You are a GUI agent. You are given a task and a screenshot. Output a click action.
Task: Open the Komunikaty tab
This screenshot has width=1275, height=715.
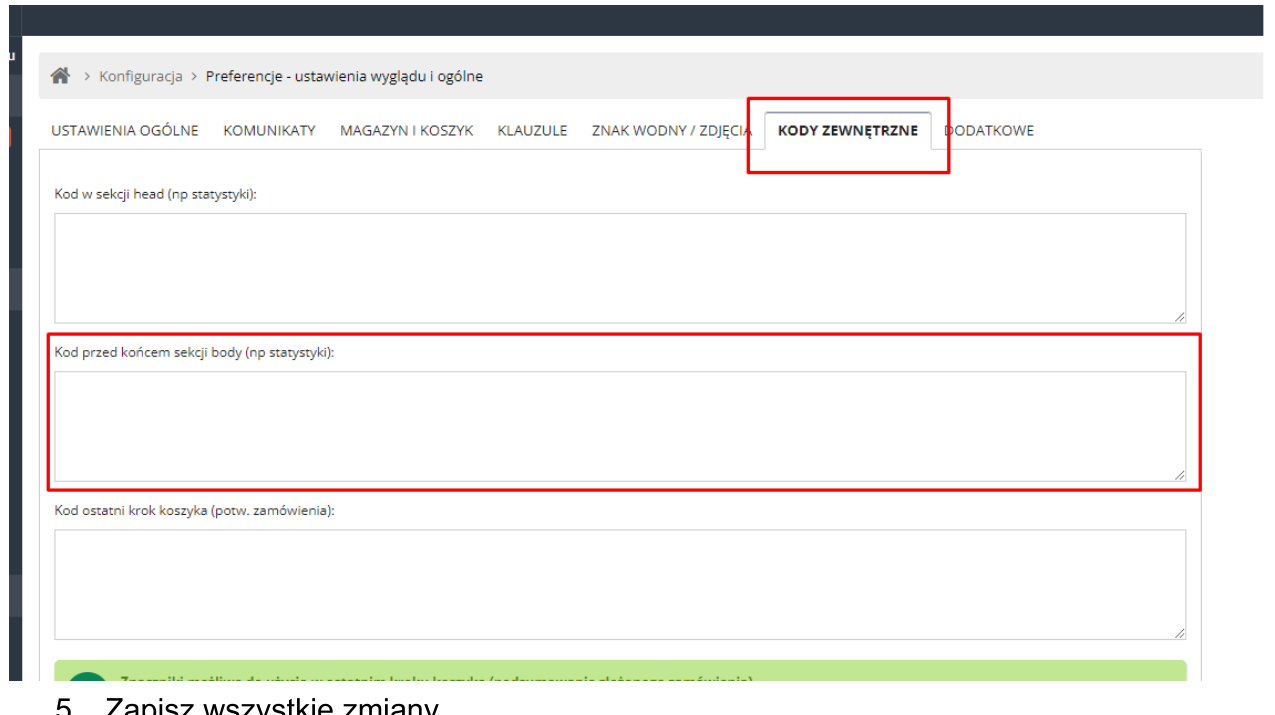tap(269, 130)
